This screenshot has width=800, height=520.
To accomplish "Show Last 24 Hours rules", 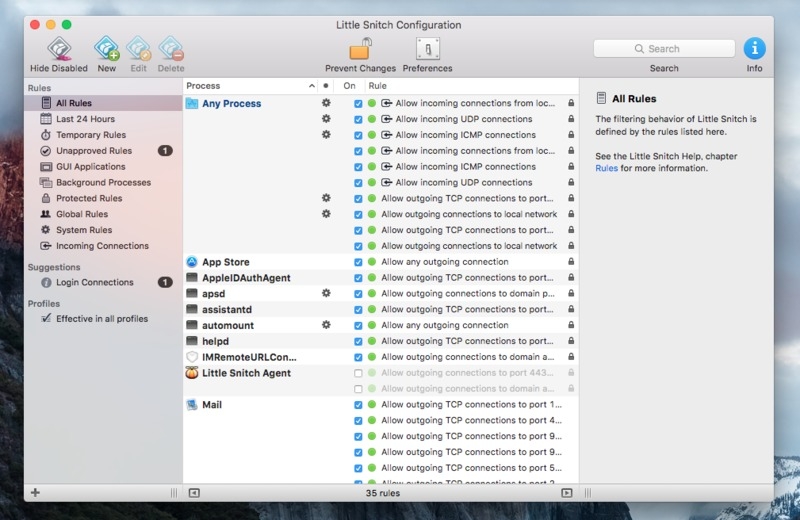I will point(104,119).
